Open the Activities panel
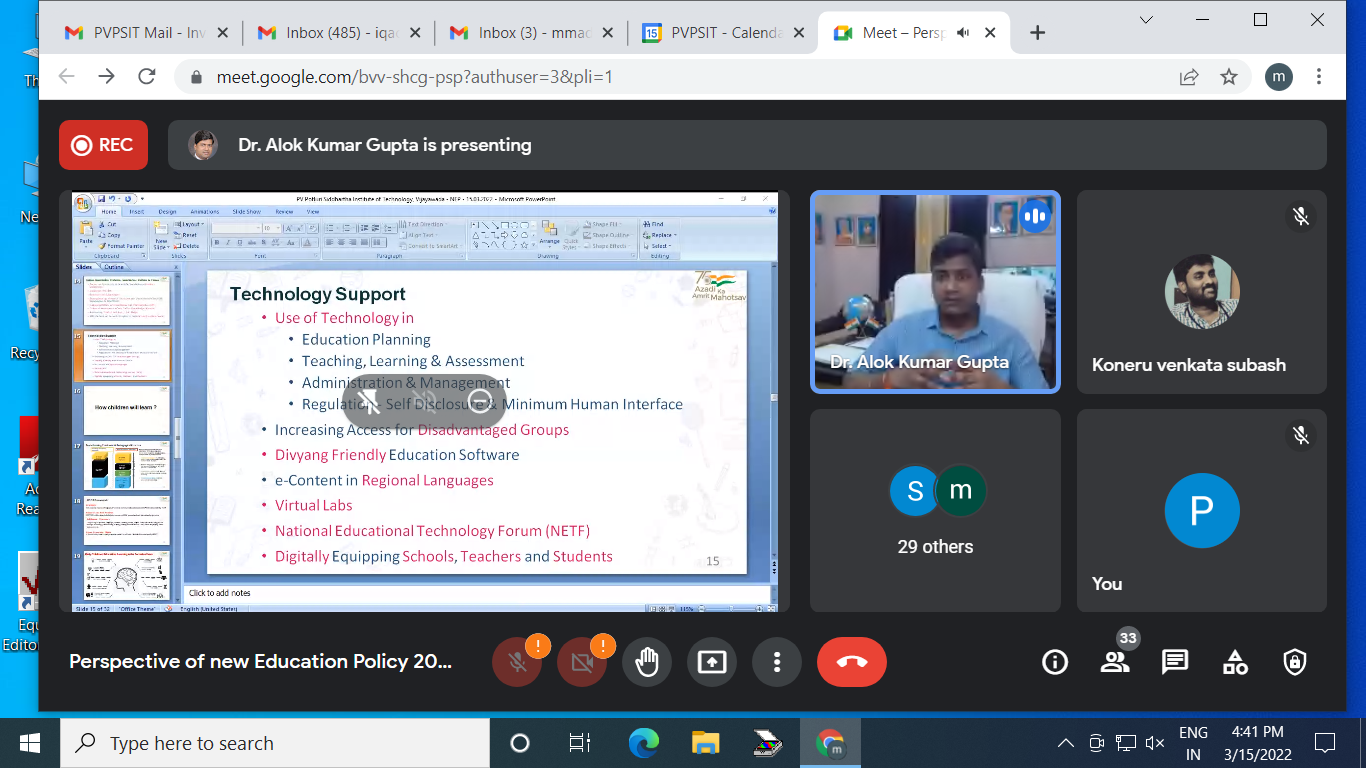This screenshot has width=1366, height=768. click(x=1235, y=662)
